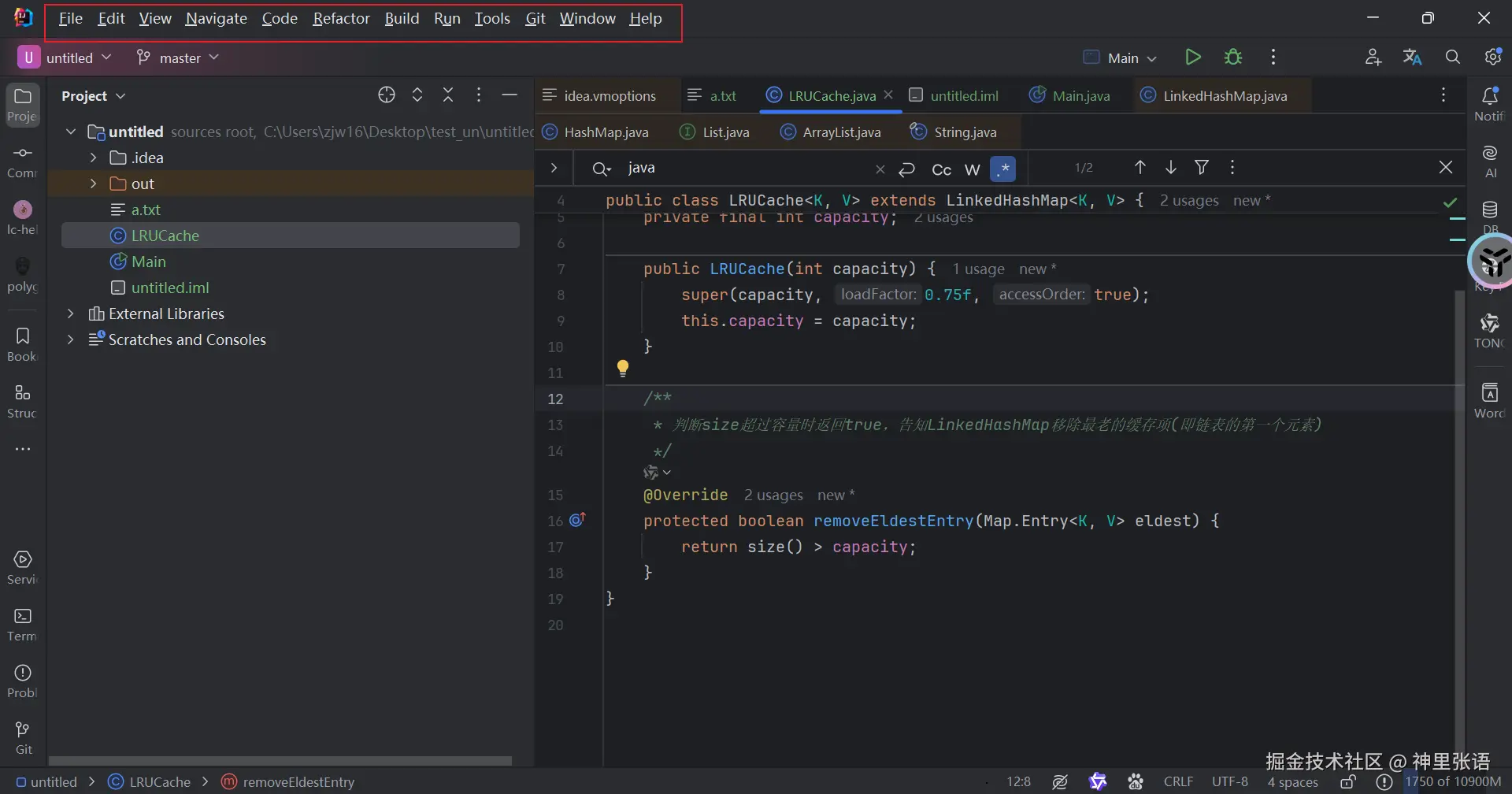Run the Main configuration
Screen dimensions: 1512x794
pyautogui.click(x=1192, y=58)
